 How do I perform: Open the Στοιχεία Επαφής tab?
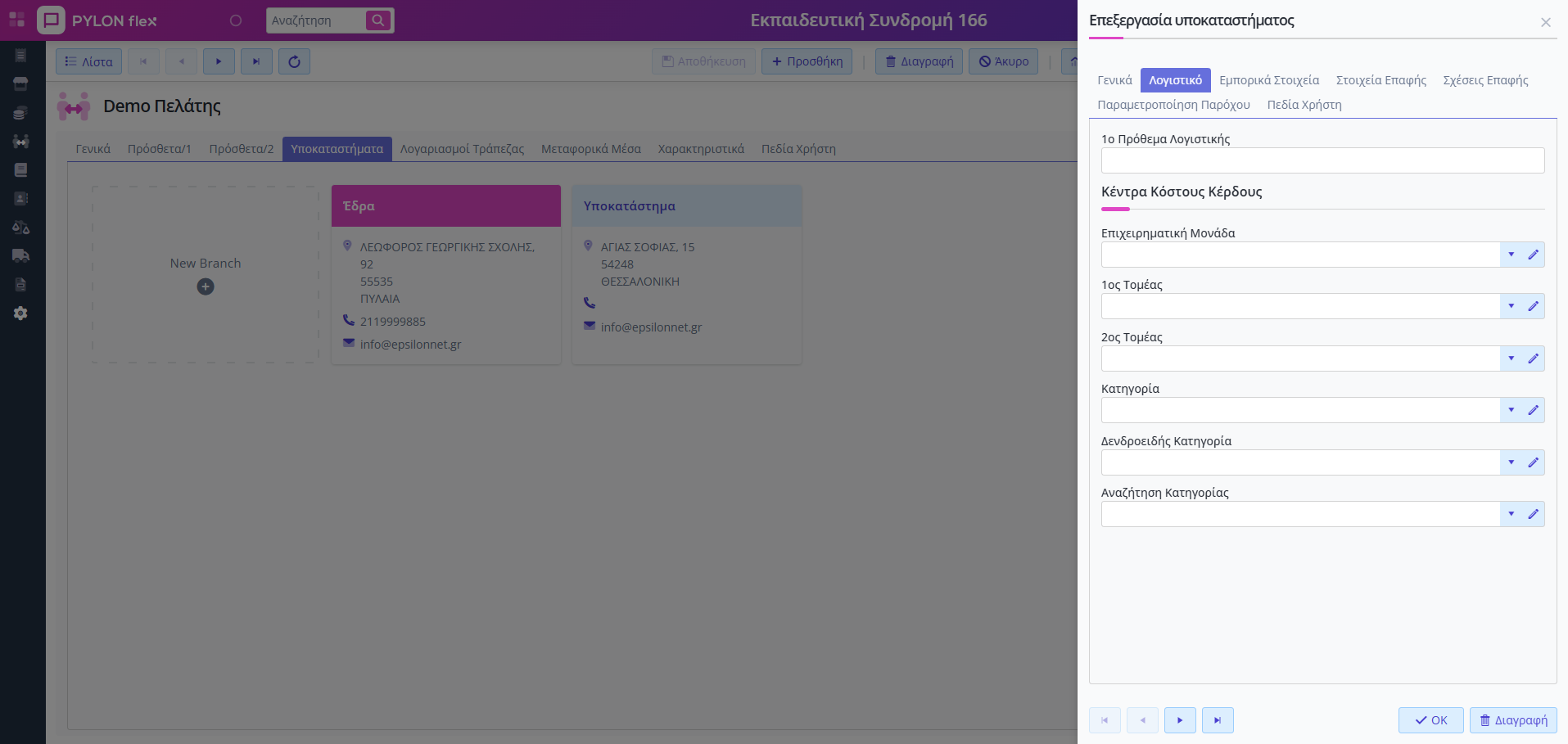coord(1380,80)
